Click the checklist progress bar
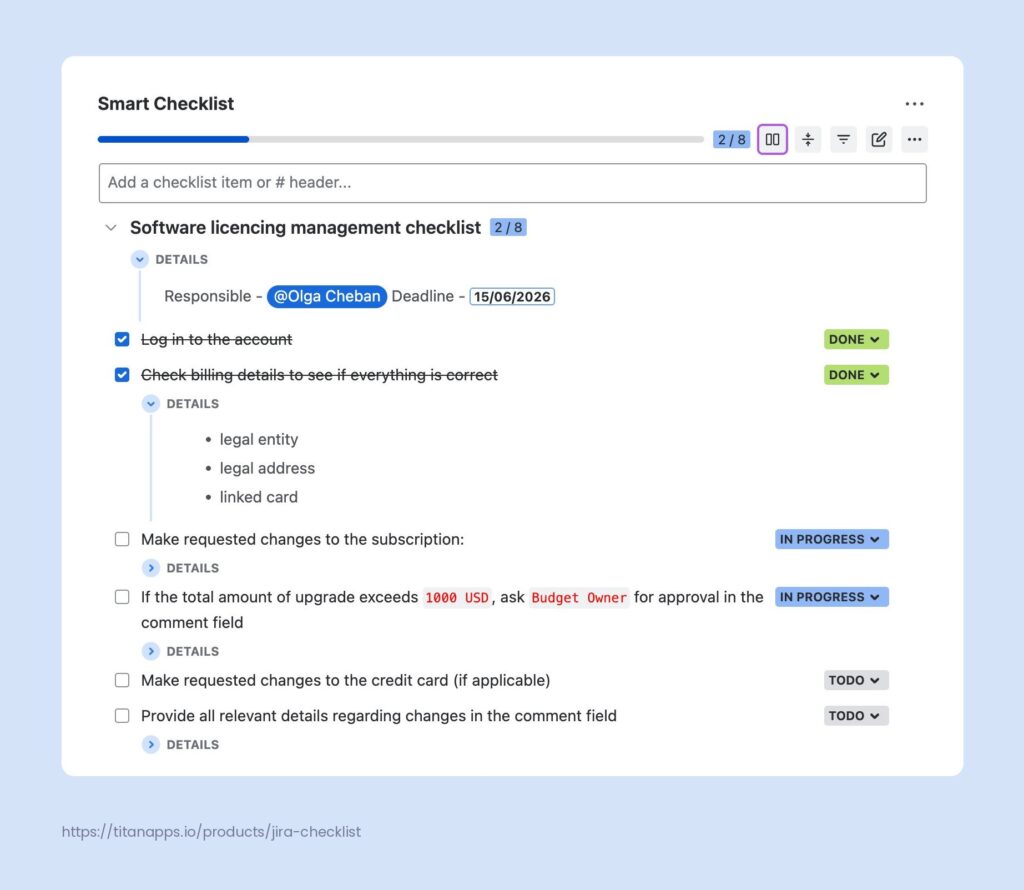Screen dimensions: 1024x890 (x=400, y=139)
